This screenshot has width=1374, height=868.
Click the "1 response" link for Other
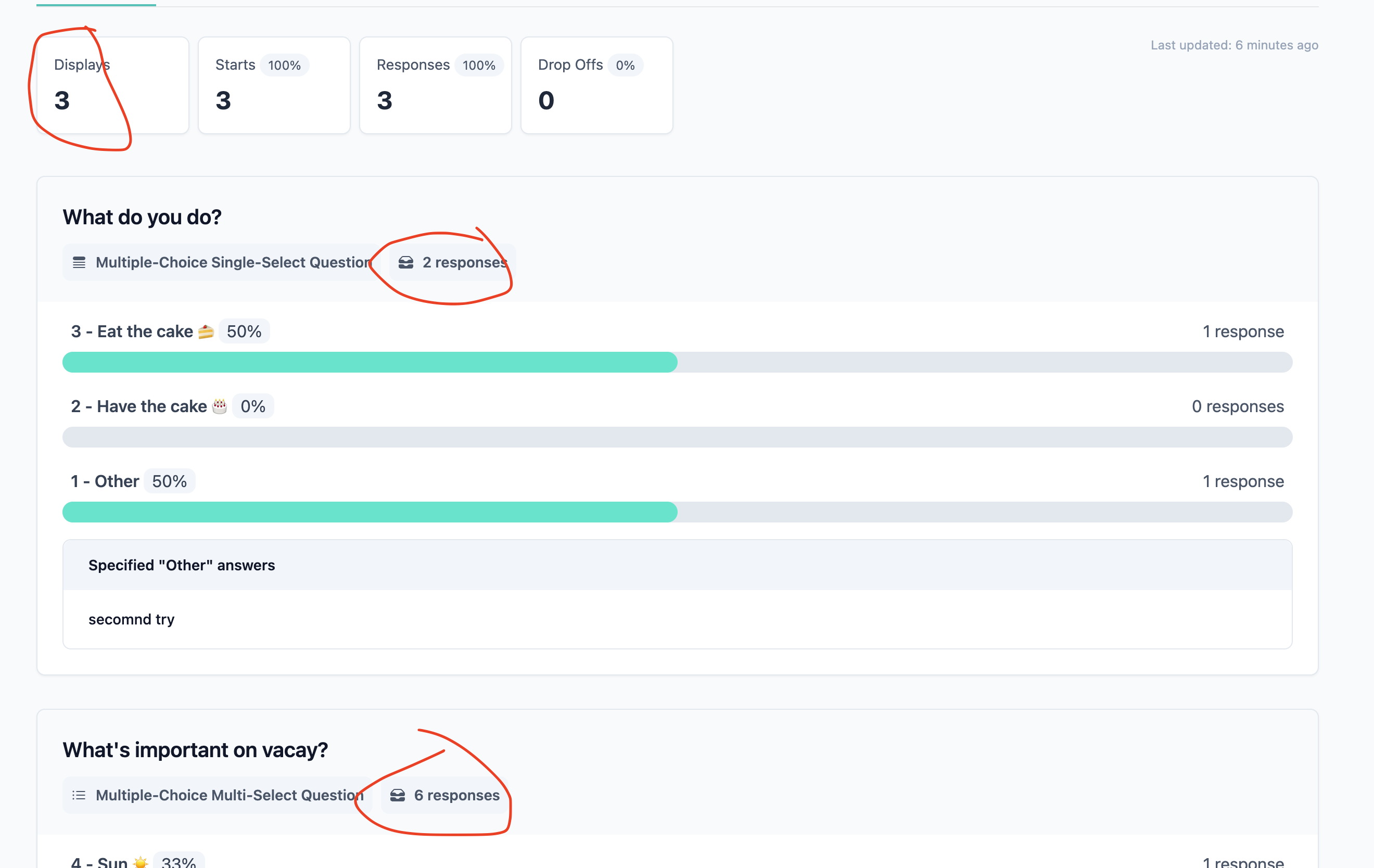click(1243, 481)
